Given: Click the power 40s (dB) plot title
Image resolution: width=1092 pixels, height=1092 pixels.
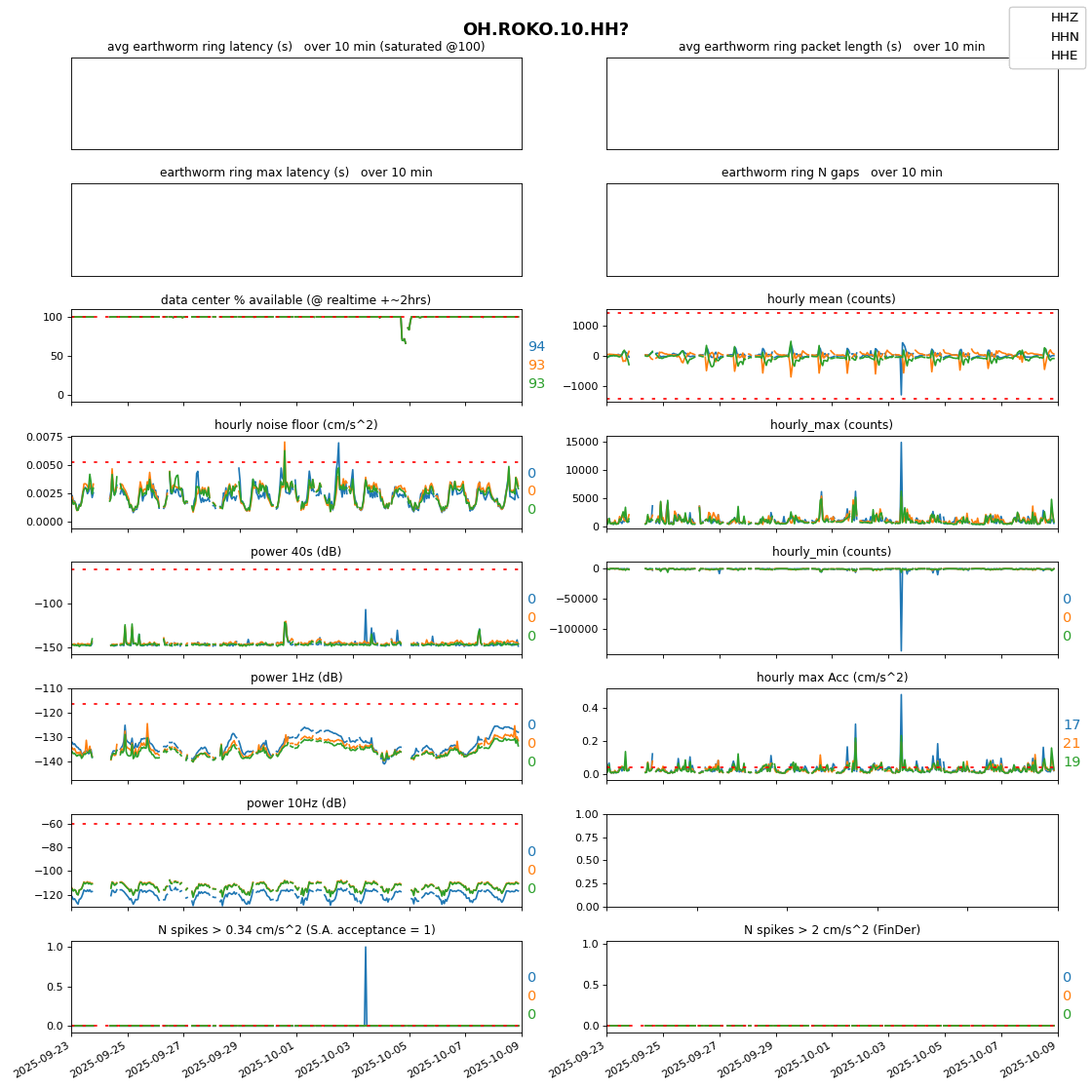Looking at the screenshot, I should click(295, 552).
